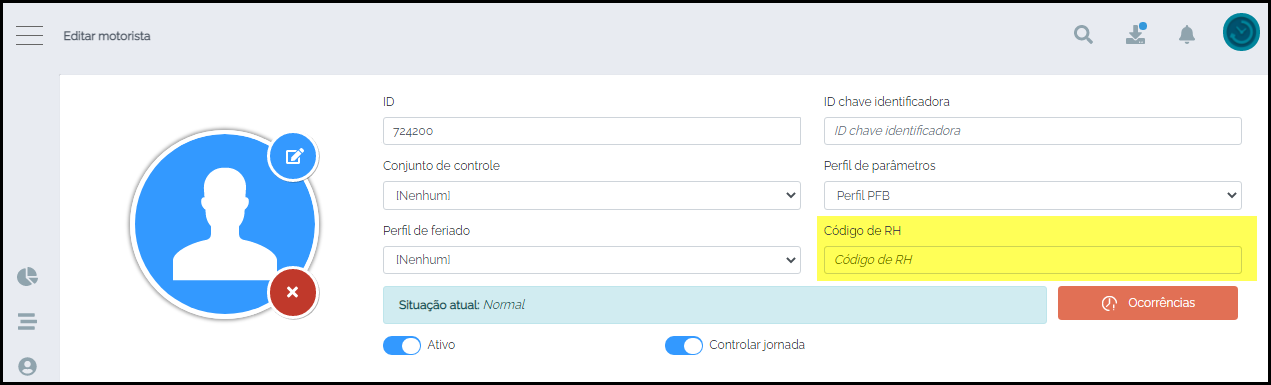
Task: Expand the Conjunto de controle dropdown
Action: [592, 195]
